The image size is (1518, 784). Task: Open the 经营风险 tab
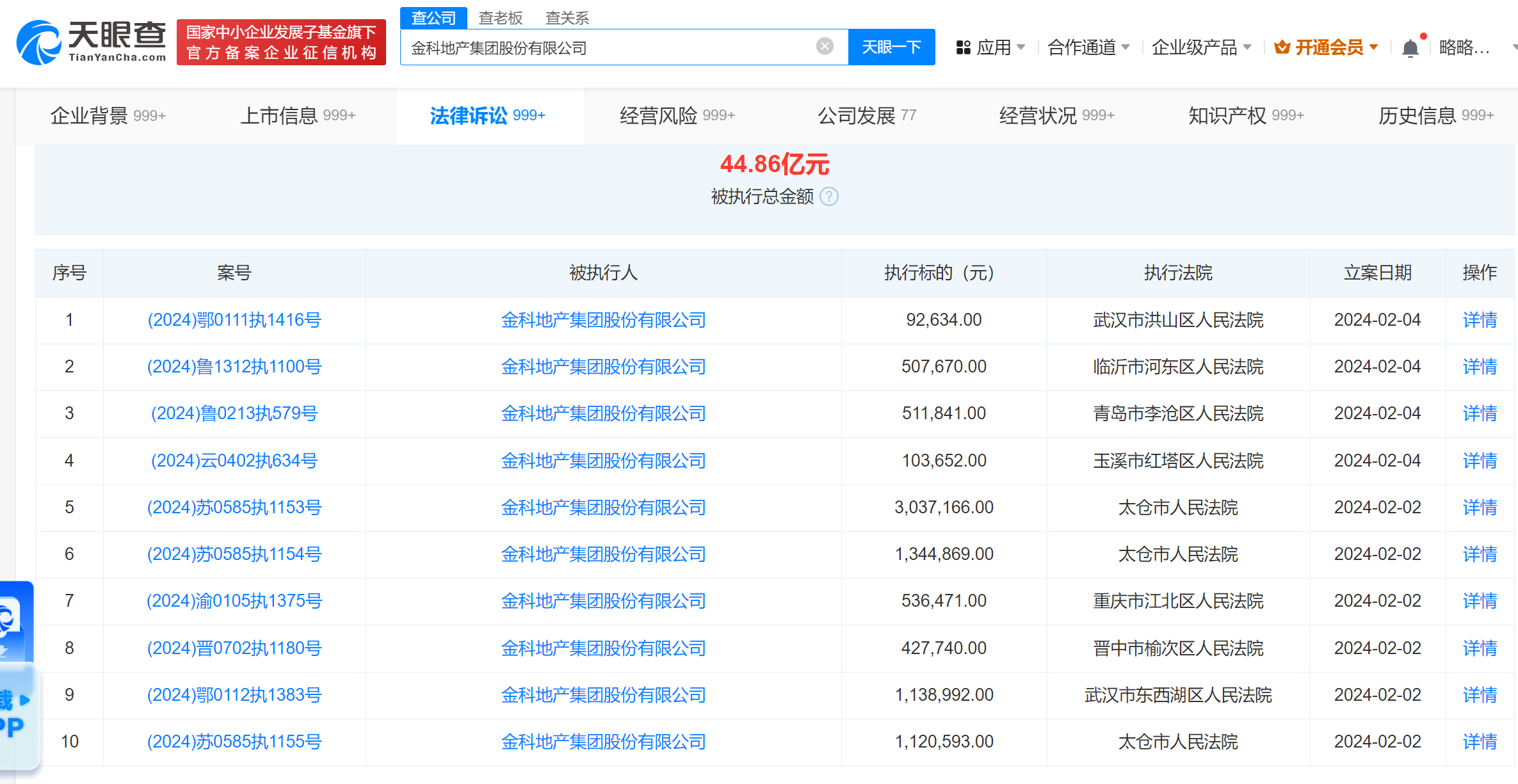pyautogui.click(x=677, y=116)
